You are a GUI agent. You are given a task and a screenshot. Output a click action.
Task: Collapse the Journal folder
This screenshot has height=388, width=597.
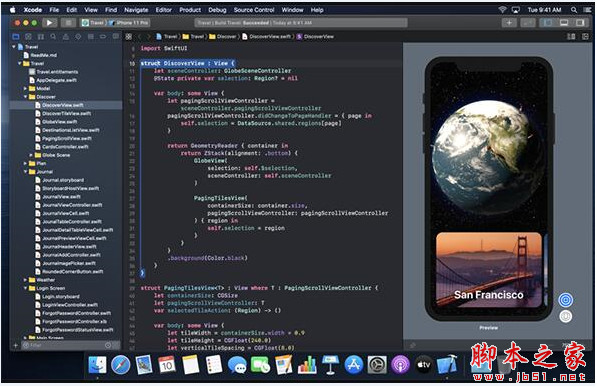click(25, 172)
